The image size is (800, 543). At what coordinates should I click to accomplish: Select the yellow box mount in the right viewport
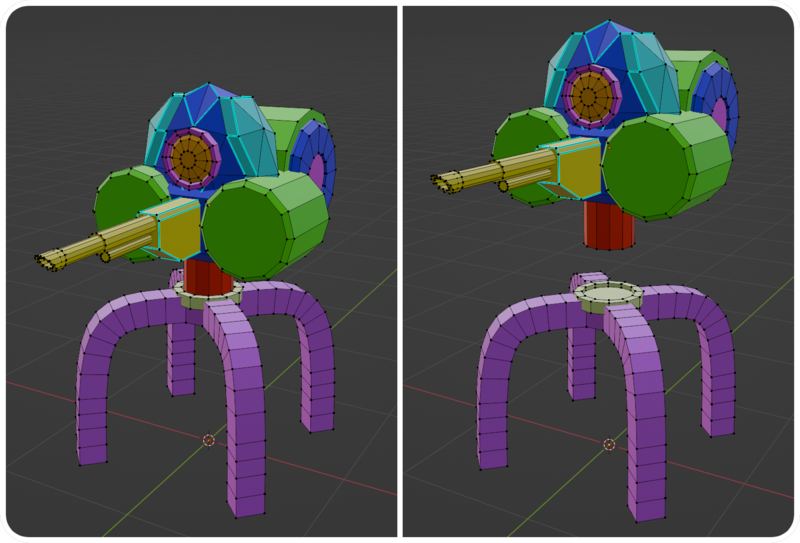coord(578,169)
